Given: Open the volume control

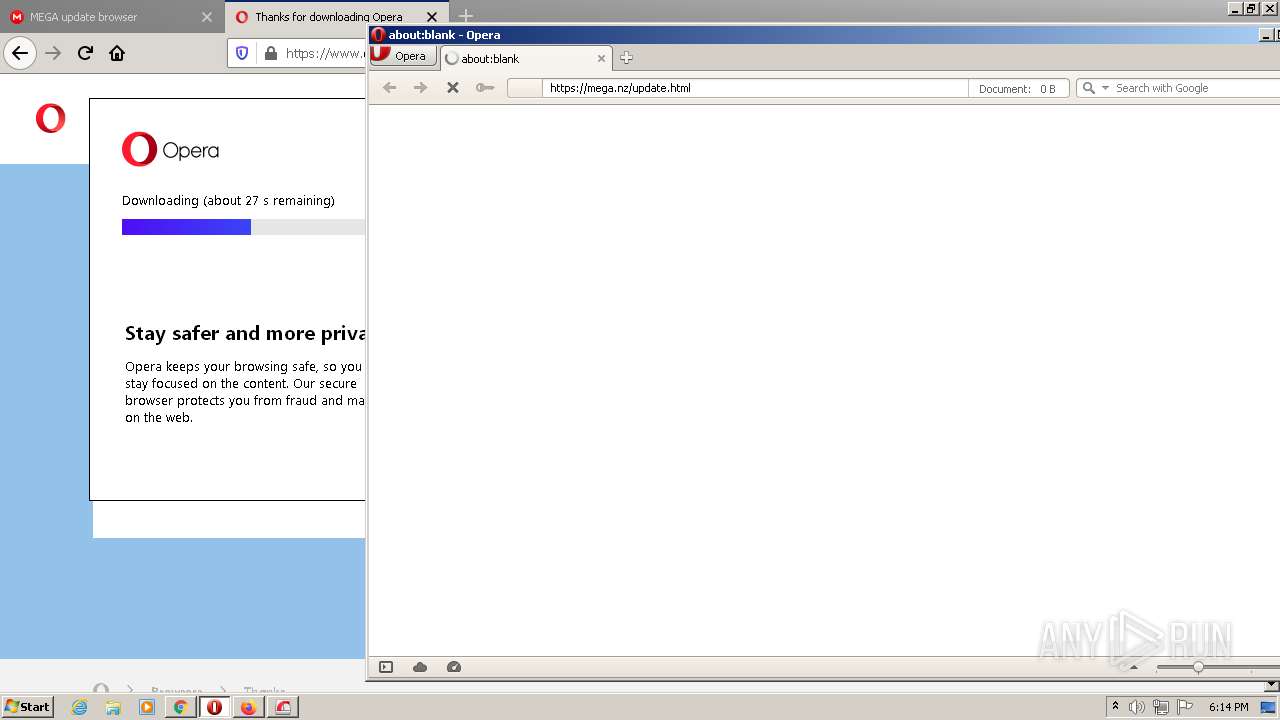Looking at the screenshot, I should (1137, 707).
